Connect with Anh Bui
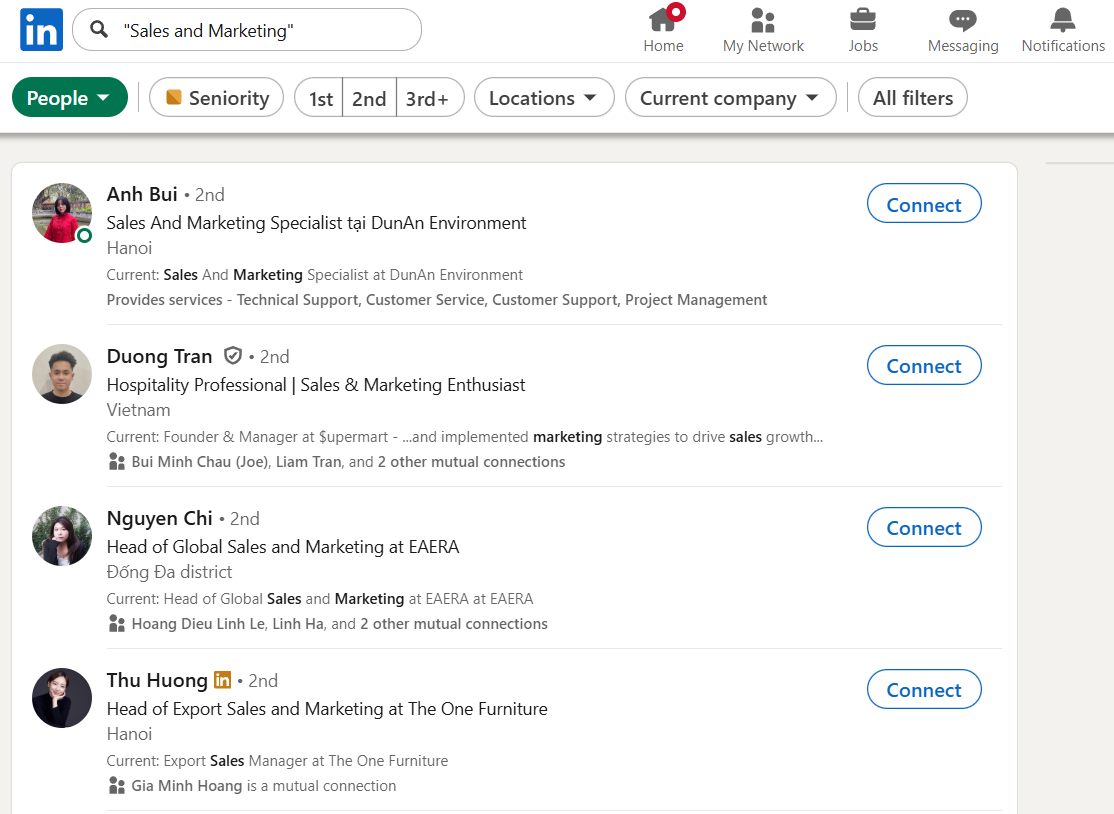The image size is (1114, 814). tap(924, 204)
